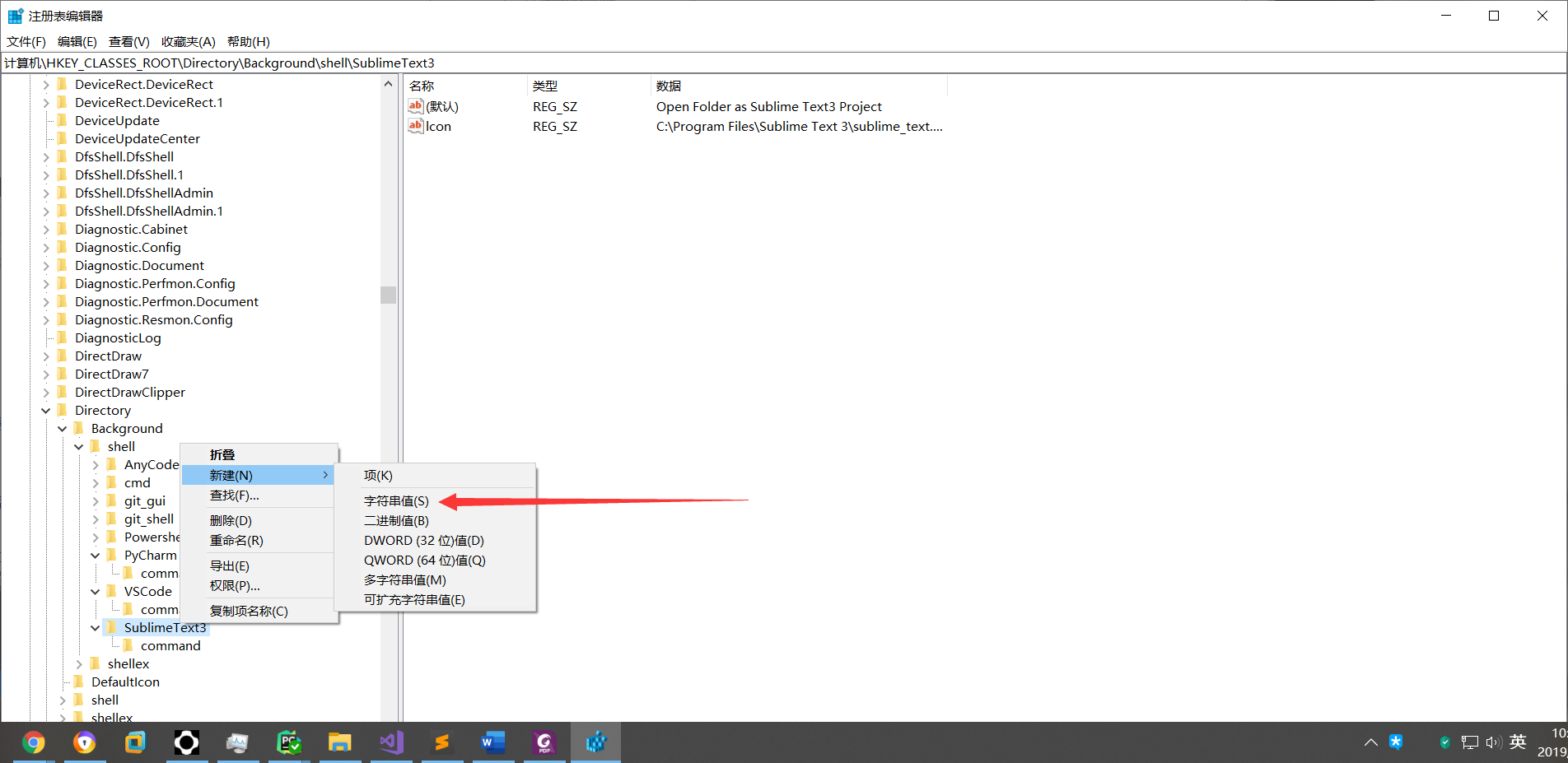The height and width of the screenshot is (763, 1568).
Task: Open the Foxit PDF taskbar icon
Action: pos(544,743)
